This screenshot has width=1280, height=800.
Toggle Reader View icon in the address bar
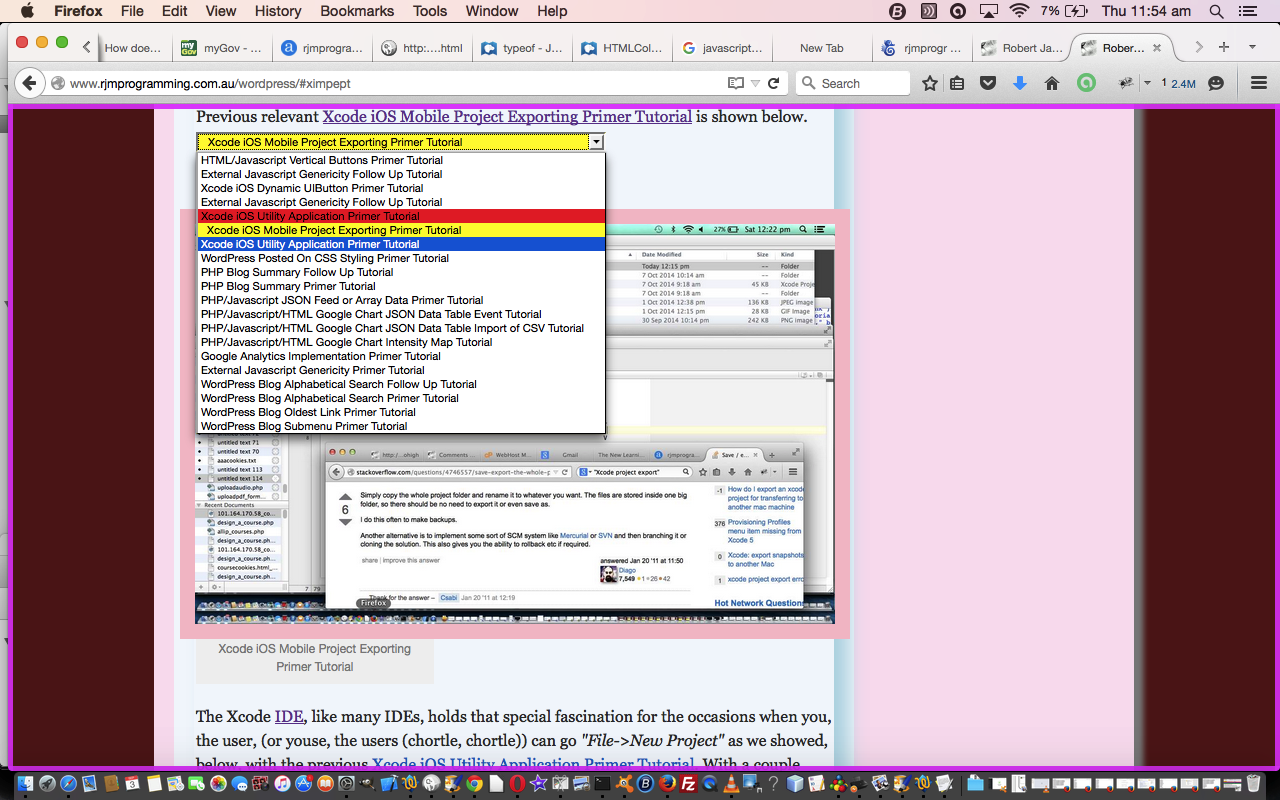pos(736,84)
